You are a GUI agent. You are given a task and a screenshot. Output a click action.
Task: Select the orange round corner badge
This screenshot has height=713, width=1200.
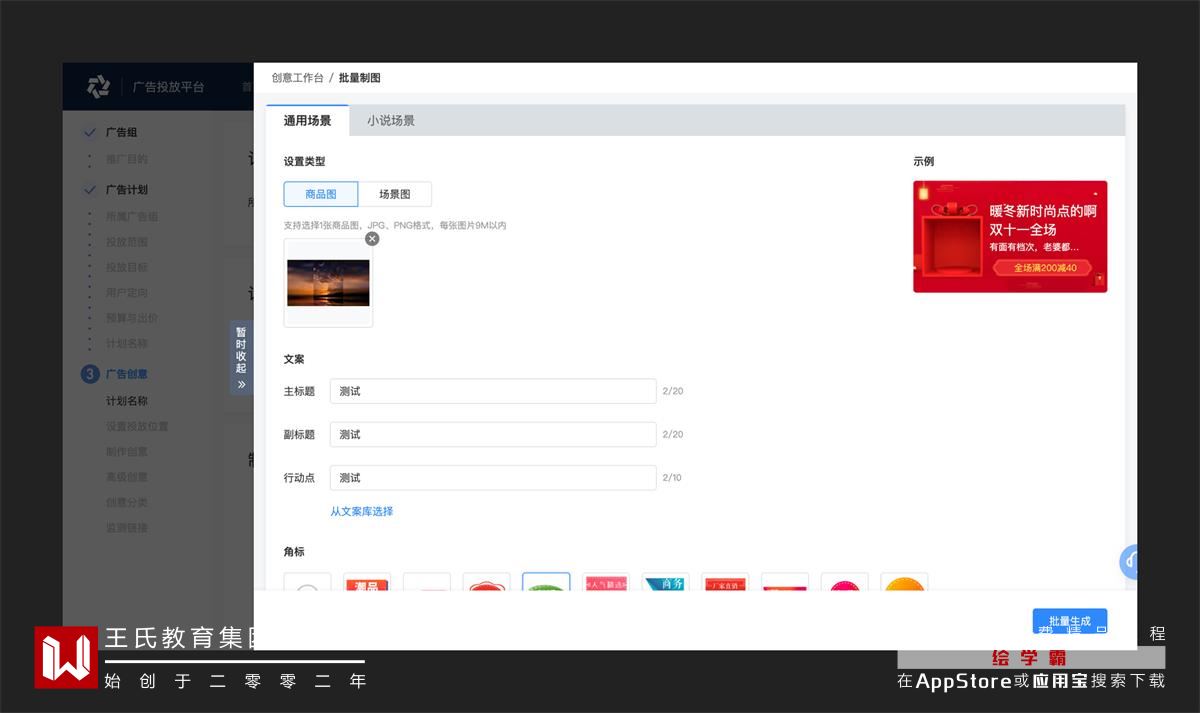pos(904,582)
